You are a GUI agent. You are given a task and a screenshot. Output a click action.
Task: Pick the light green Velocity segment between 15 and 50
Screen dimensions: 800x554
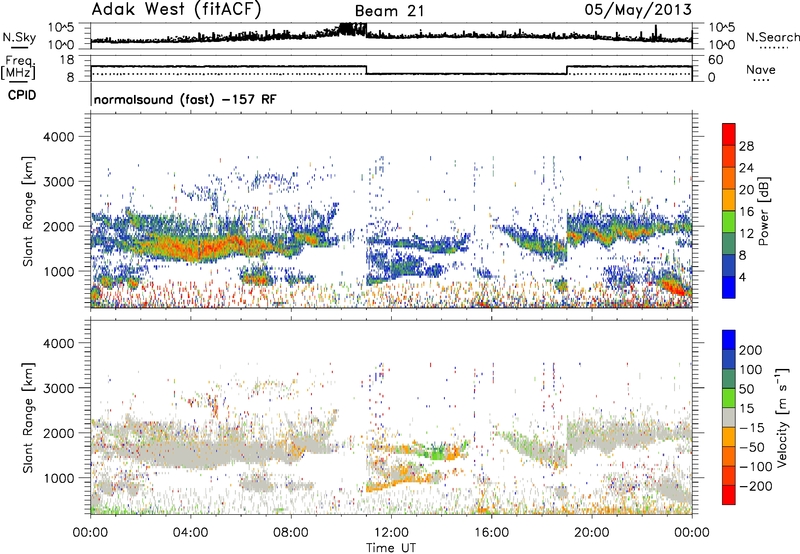[729, 398]
